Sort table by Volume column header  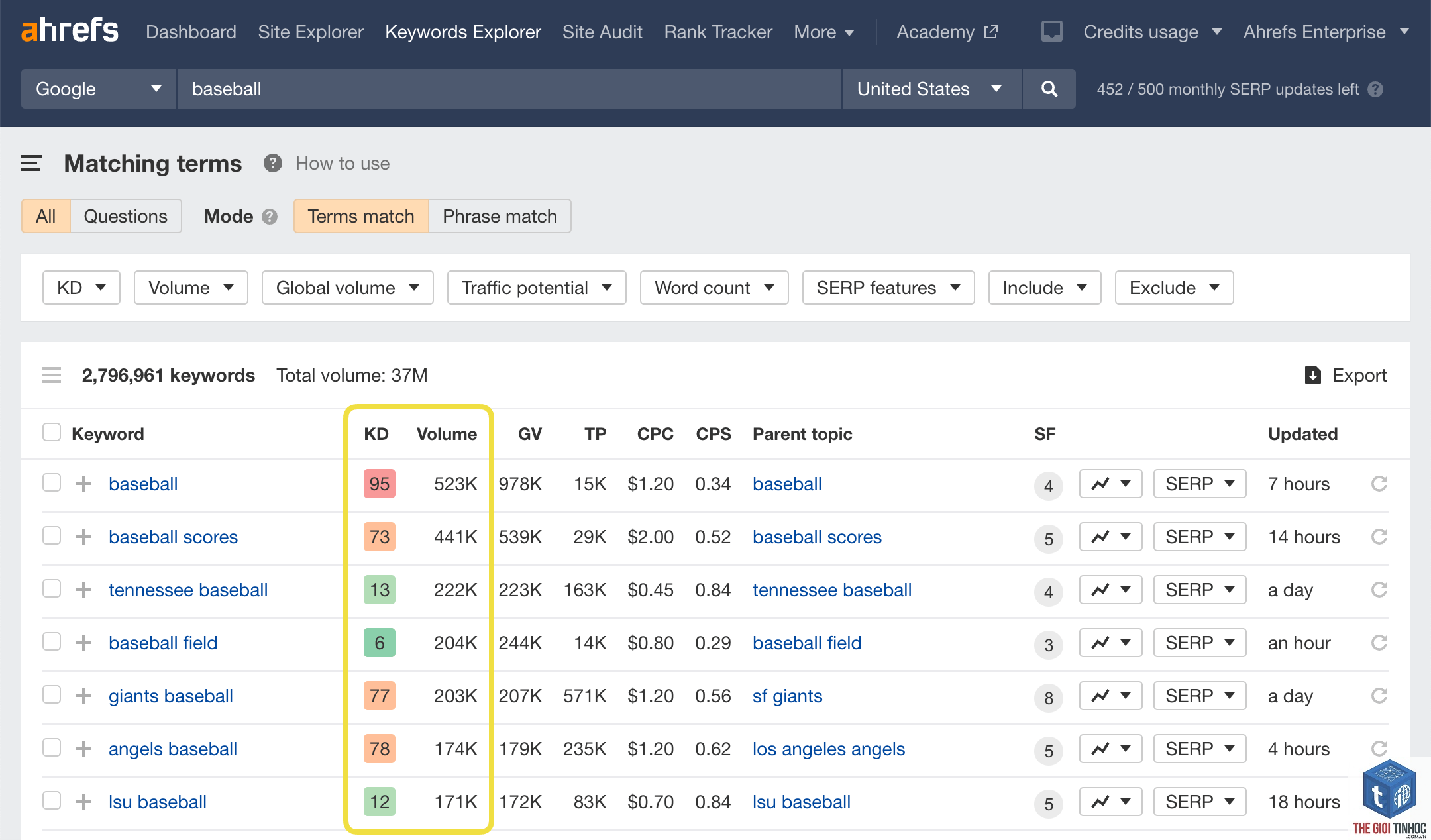[447, 434]
